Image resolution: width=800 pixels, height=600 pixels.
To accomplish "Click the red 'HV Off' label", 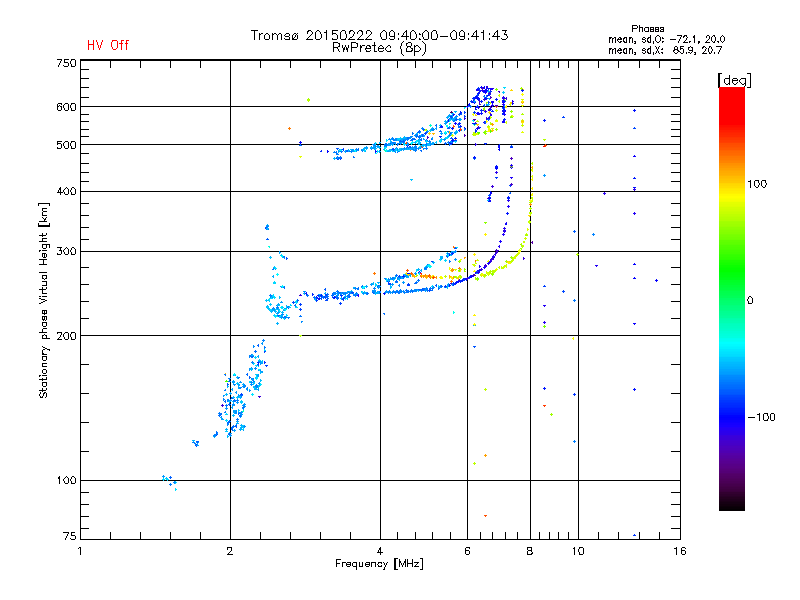I will (108, 45).
